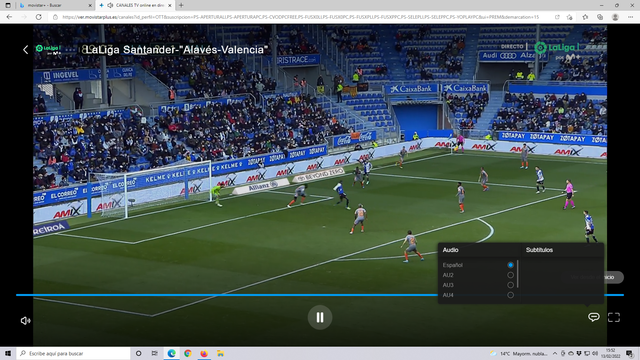Click the browser back arrow
Image resolution: width=640 pixels, height=360 pixels.
point(9,17)
